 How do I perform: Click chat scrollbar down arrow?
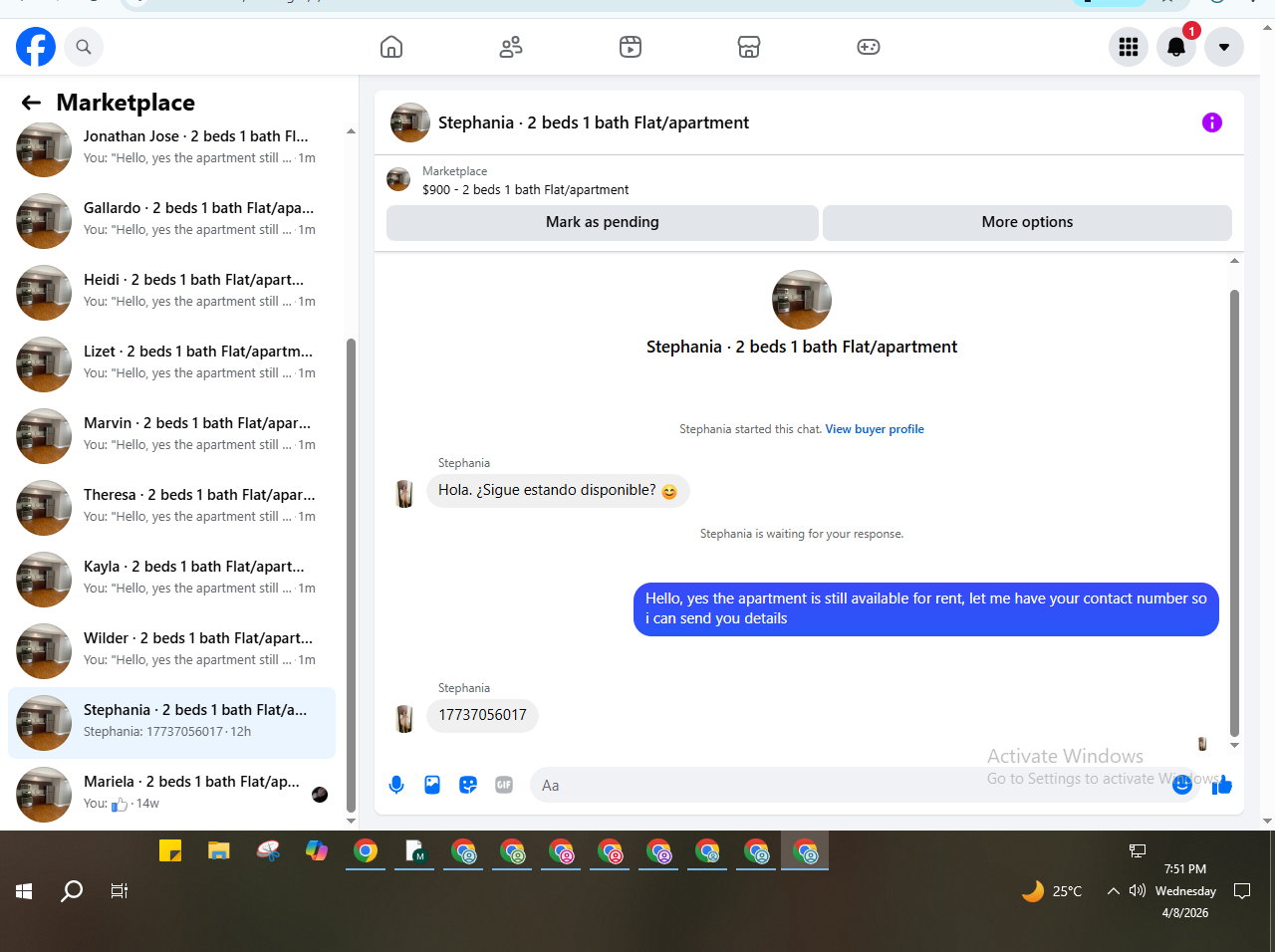[1234, 745]
